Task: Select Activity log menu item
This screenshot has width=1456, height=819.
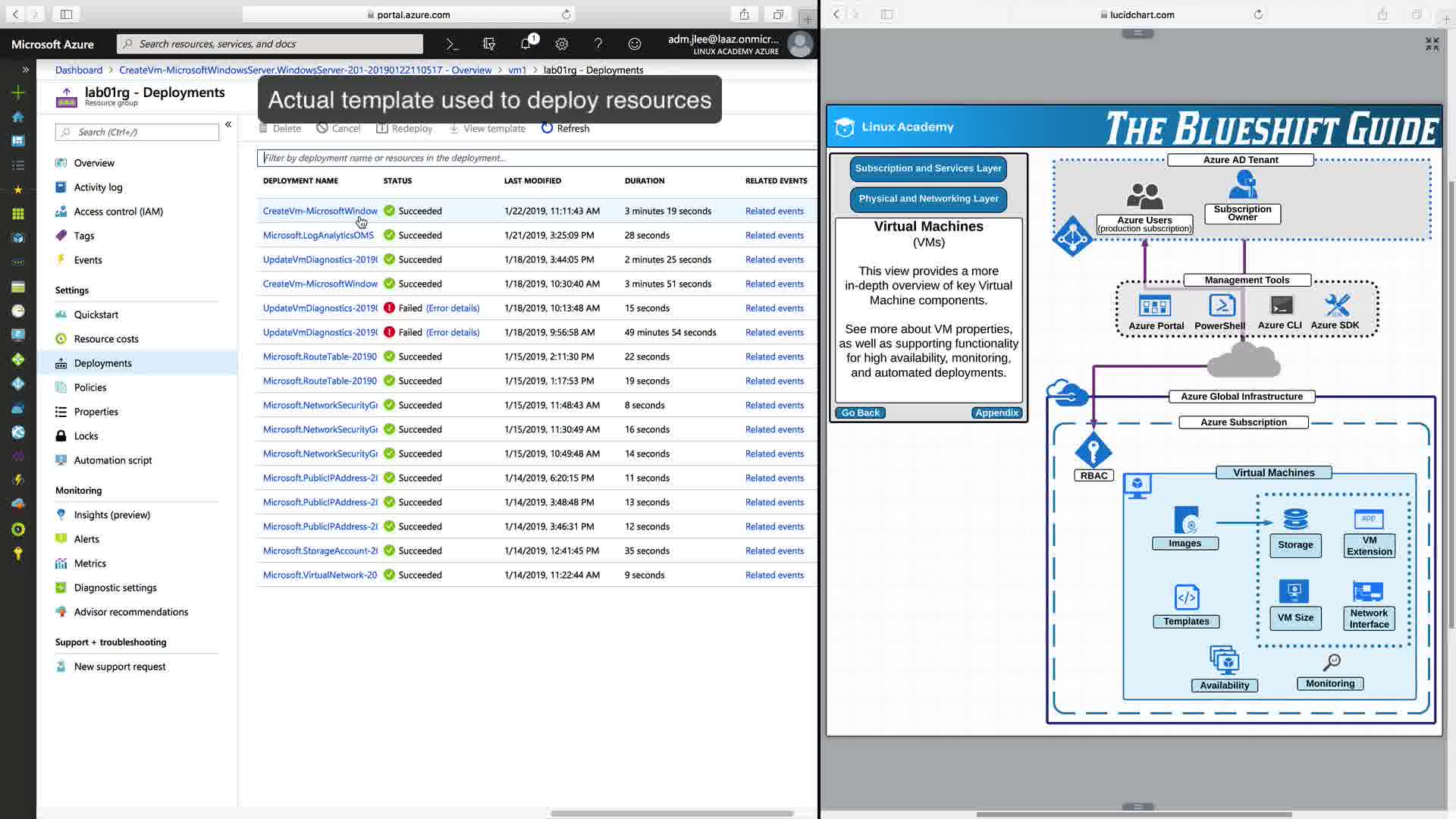Action: click(98, 187)
